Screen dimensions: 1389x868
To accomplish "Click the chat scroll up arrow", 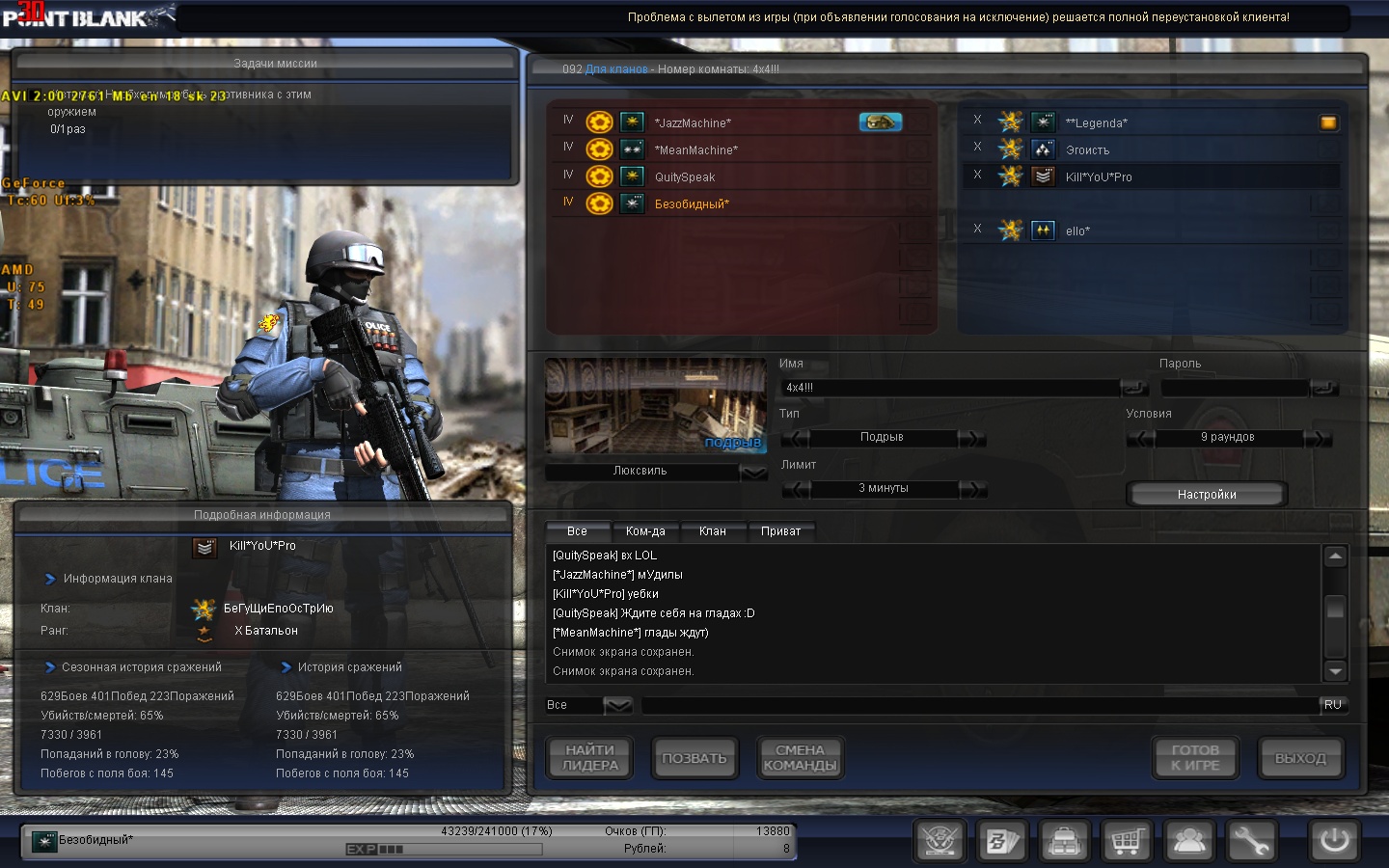I will coord(1335,556).
